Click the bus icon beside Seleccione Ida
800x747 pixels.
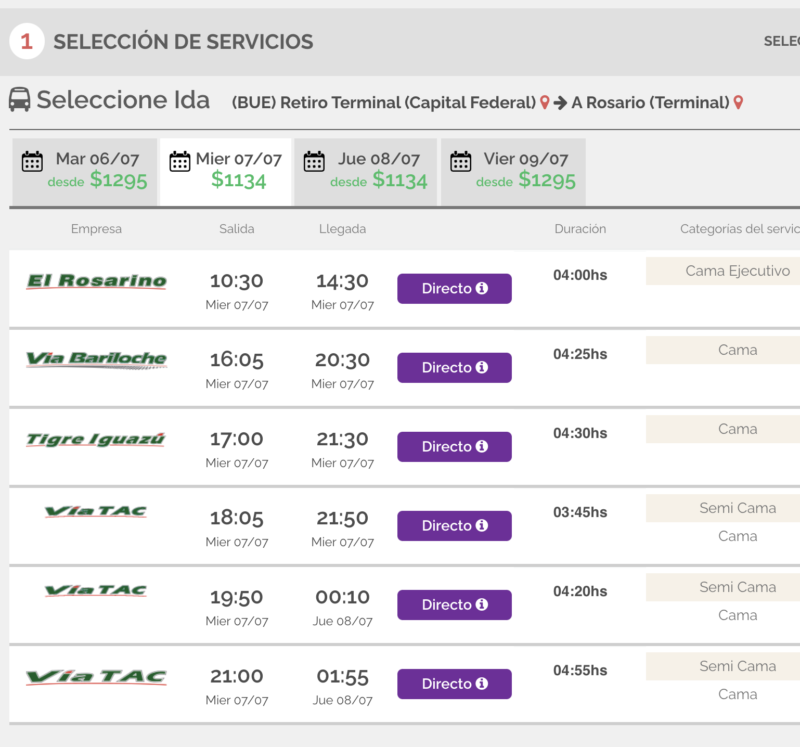[19, 99]
